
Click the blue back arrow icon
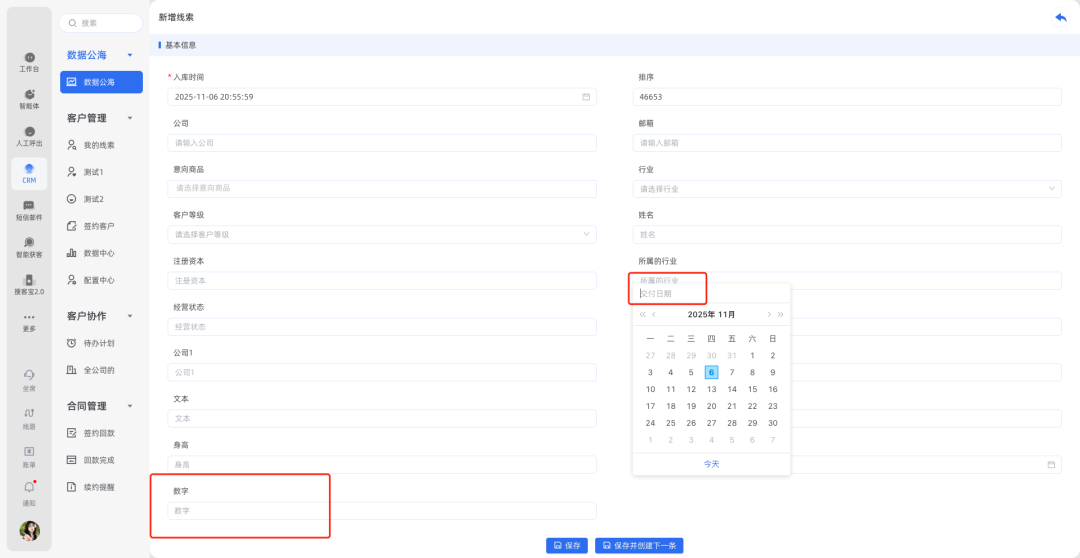(x=1060, y=18)
